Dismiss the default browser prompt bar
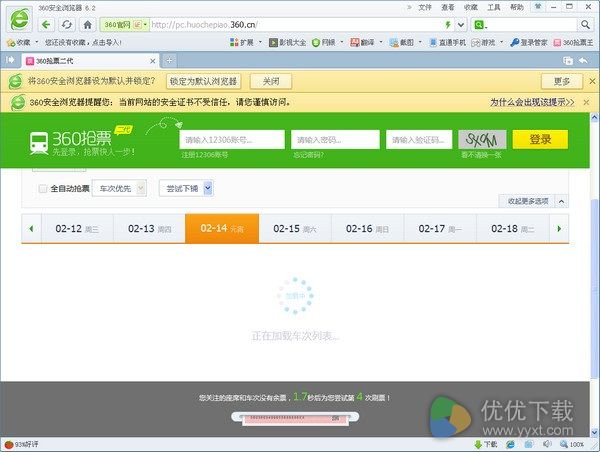Image resolution: width=600 pixels, height=452 pixels. click(x=592, y=81)
